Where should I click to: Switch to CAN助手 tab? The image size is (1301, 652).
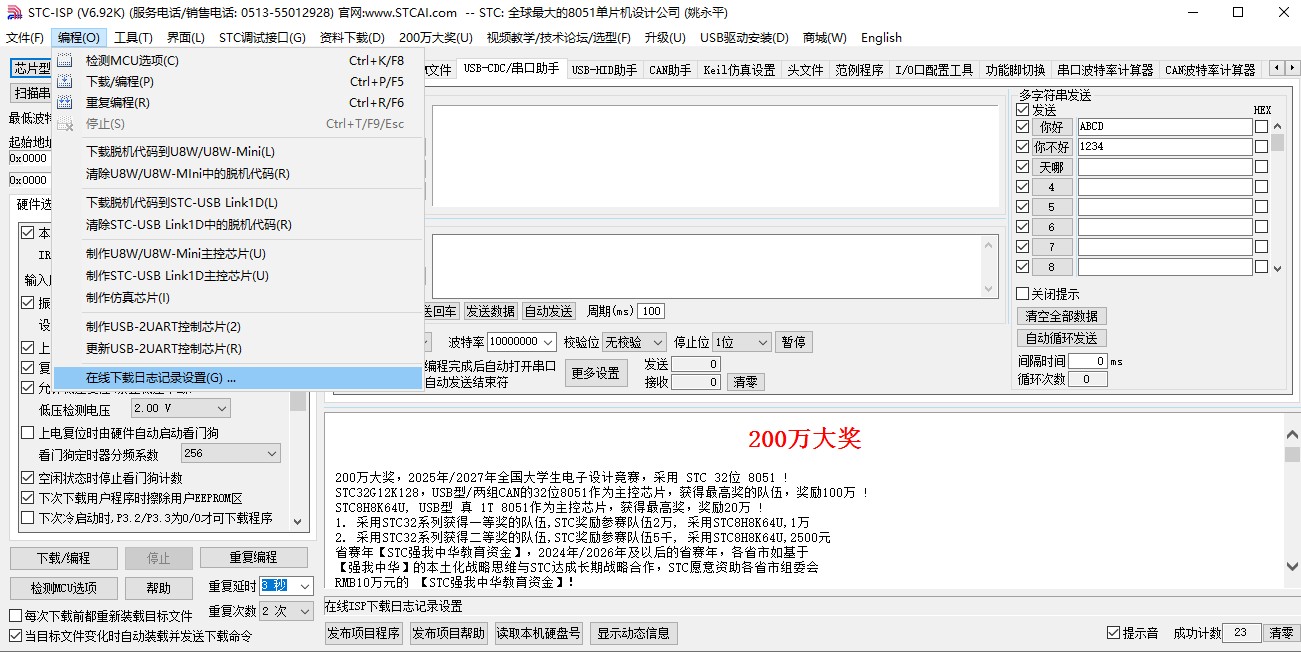tap(670, 70)
